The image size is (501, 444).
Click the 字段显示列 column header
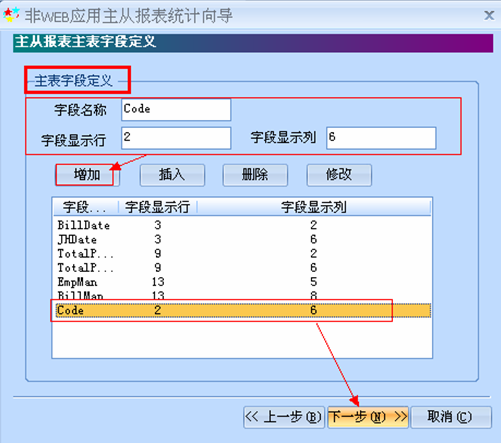[314, 207]
